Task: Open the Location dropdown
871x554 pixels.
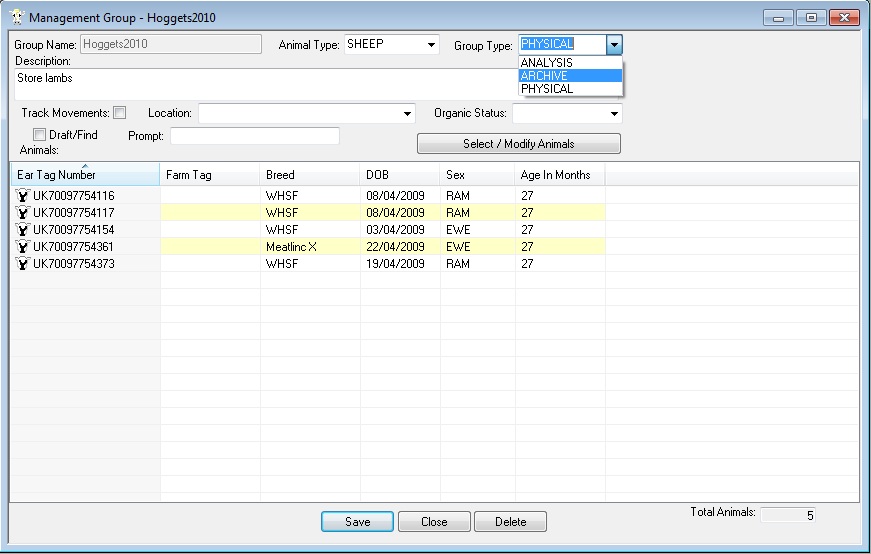Action: (x=407, y=113)
